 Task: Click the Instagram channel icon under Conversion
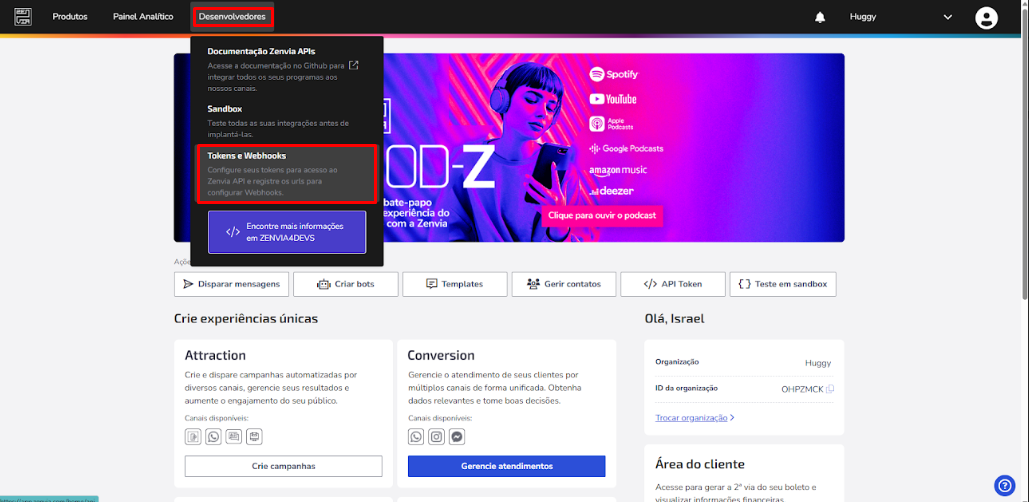437,436
